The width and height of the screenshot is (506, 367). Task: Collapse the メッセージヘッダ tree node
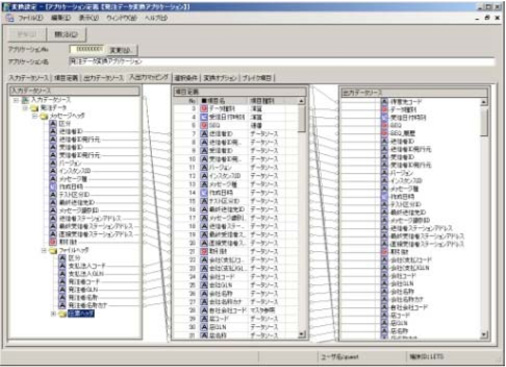pyautogui.click(x=35, y=116)
